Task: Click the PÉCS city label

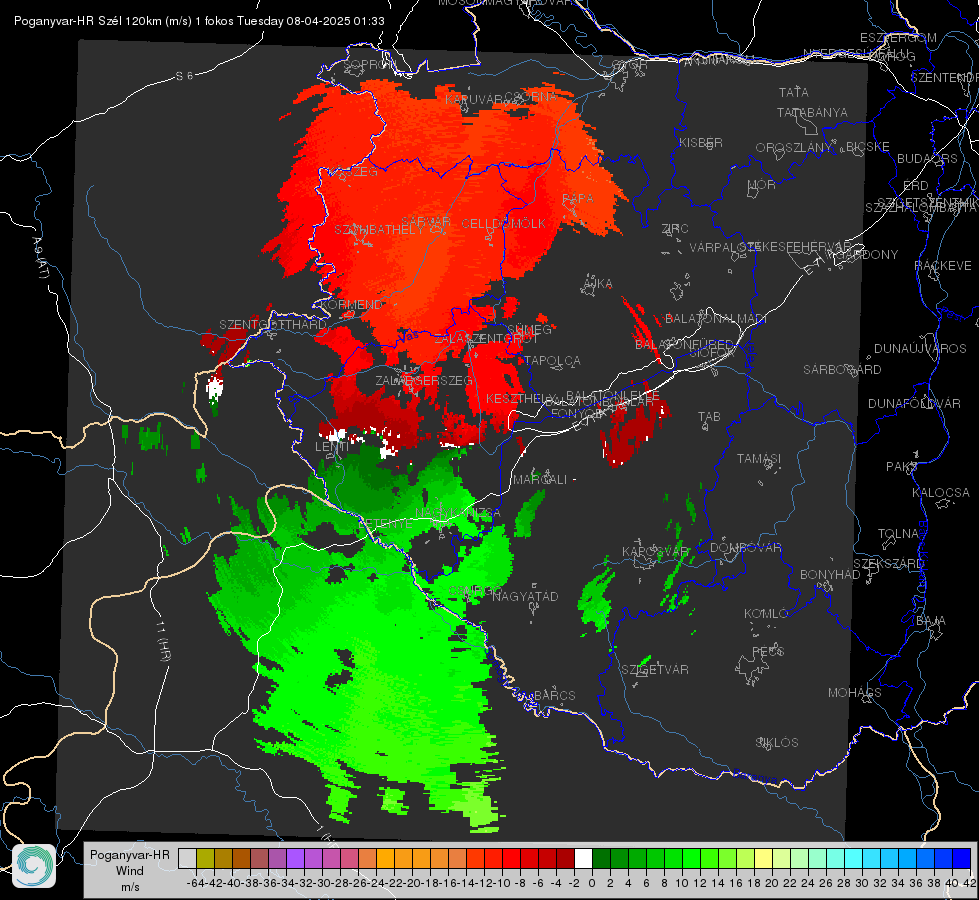Action: coord(767,651)
